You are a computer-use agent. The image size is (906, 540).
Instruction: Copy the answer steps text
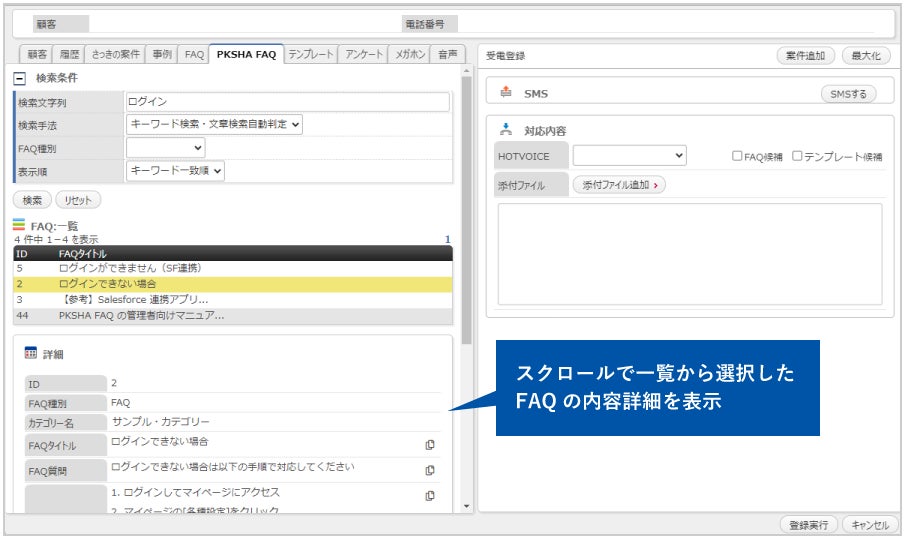point(430,495)
